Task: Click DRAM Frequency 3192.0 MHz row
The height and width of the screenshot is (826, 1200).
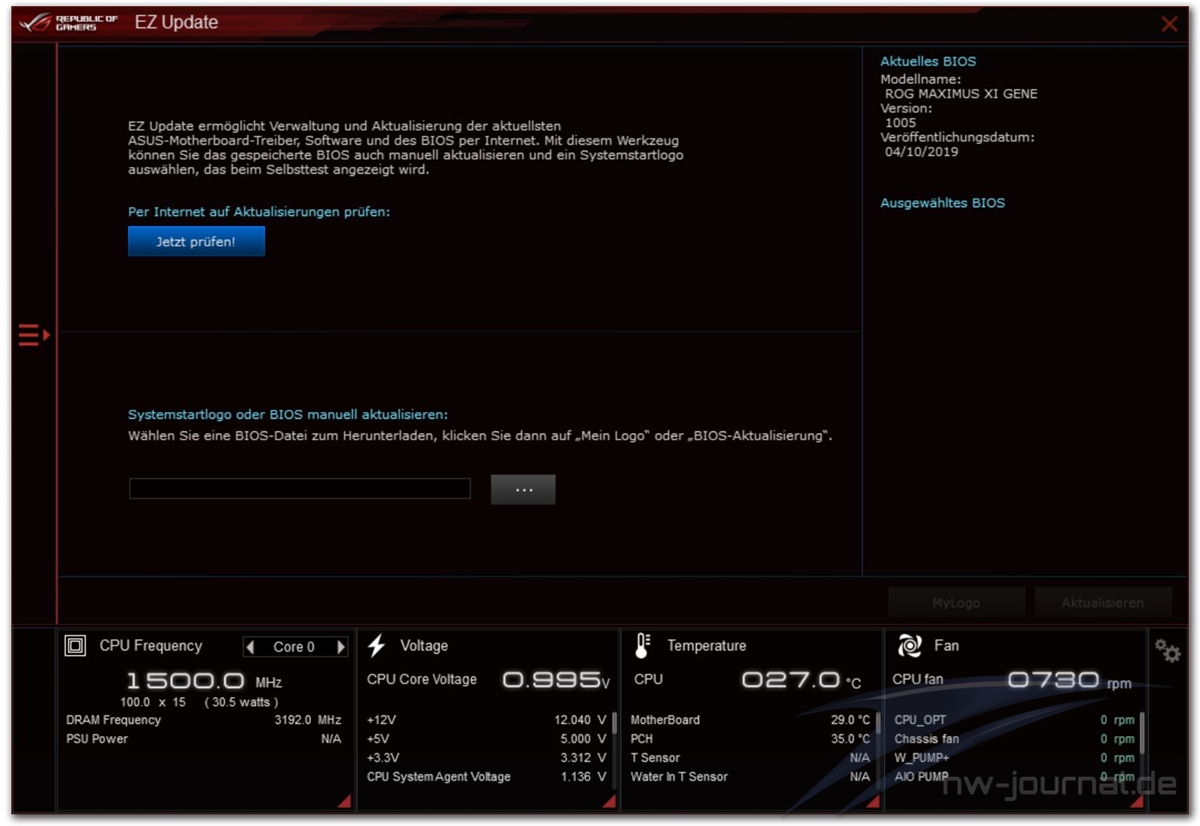Action: (x=204, y=720)
